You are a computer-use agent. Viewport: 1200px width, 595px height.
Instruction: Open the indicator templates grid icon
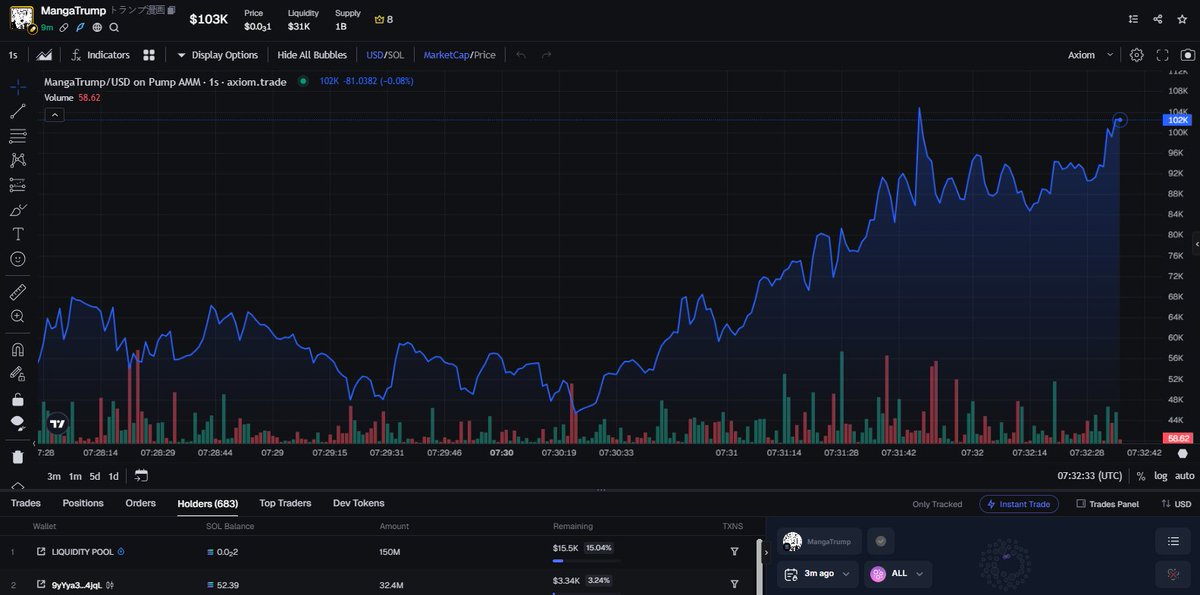(149, 55)
